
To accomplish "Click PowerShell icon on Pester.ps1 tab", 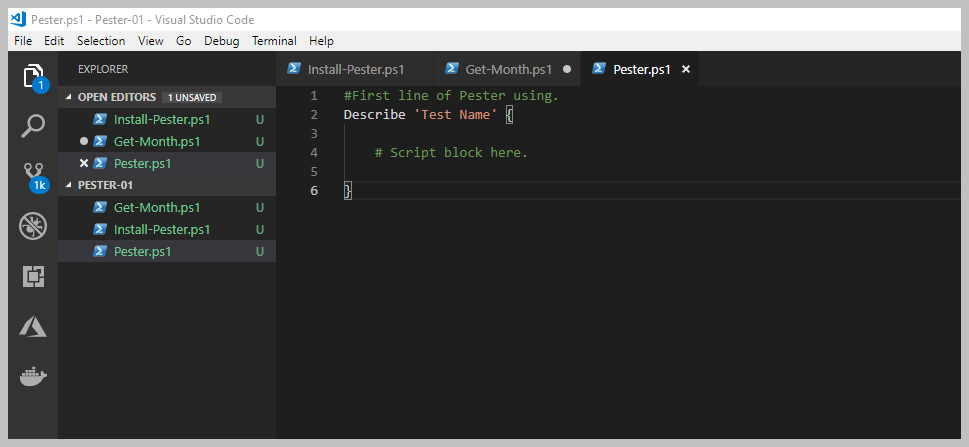I will [599, 69].
